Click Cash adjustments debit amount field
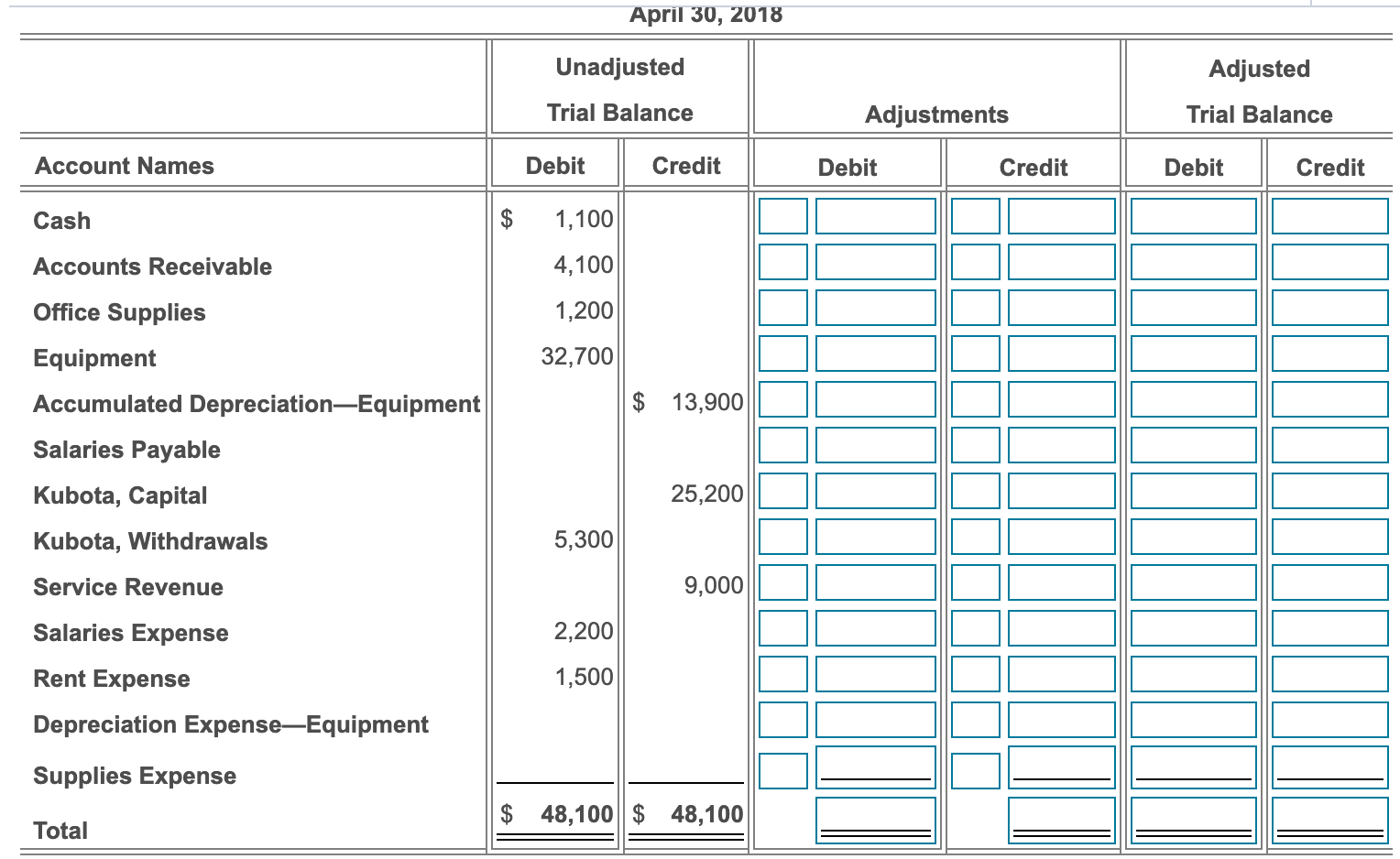This screenshot has height=859, width=1400. click(876, 216)
